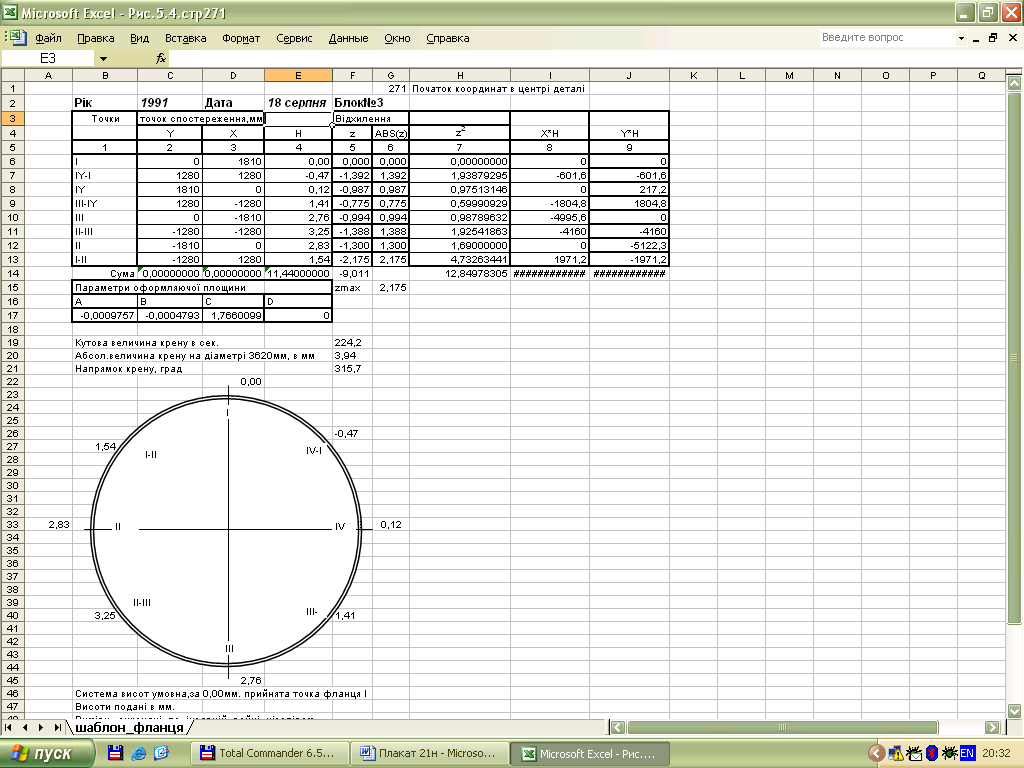
Task: Select cell with coefficient 1,7660099
Action: (233, 315)
